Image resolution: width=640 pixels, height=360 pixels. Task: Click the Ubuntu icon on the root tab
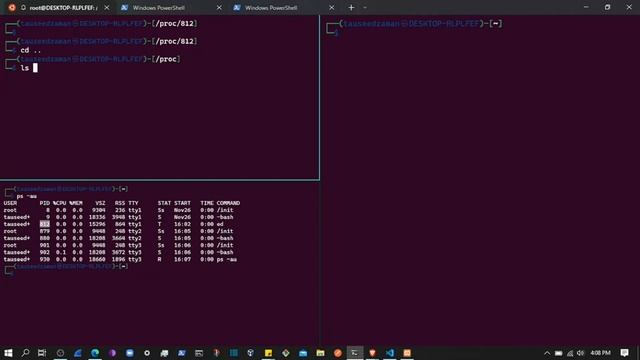12,7
